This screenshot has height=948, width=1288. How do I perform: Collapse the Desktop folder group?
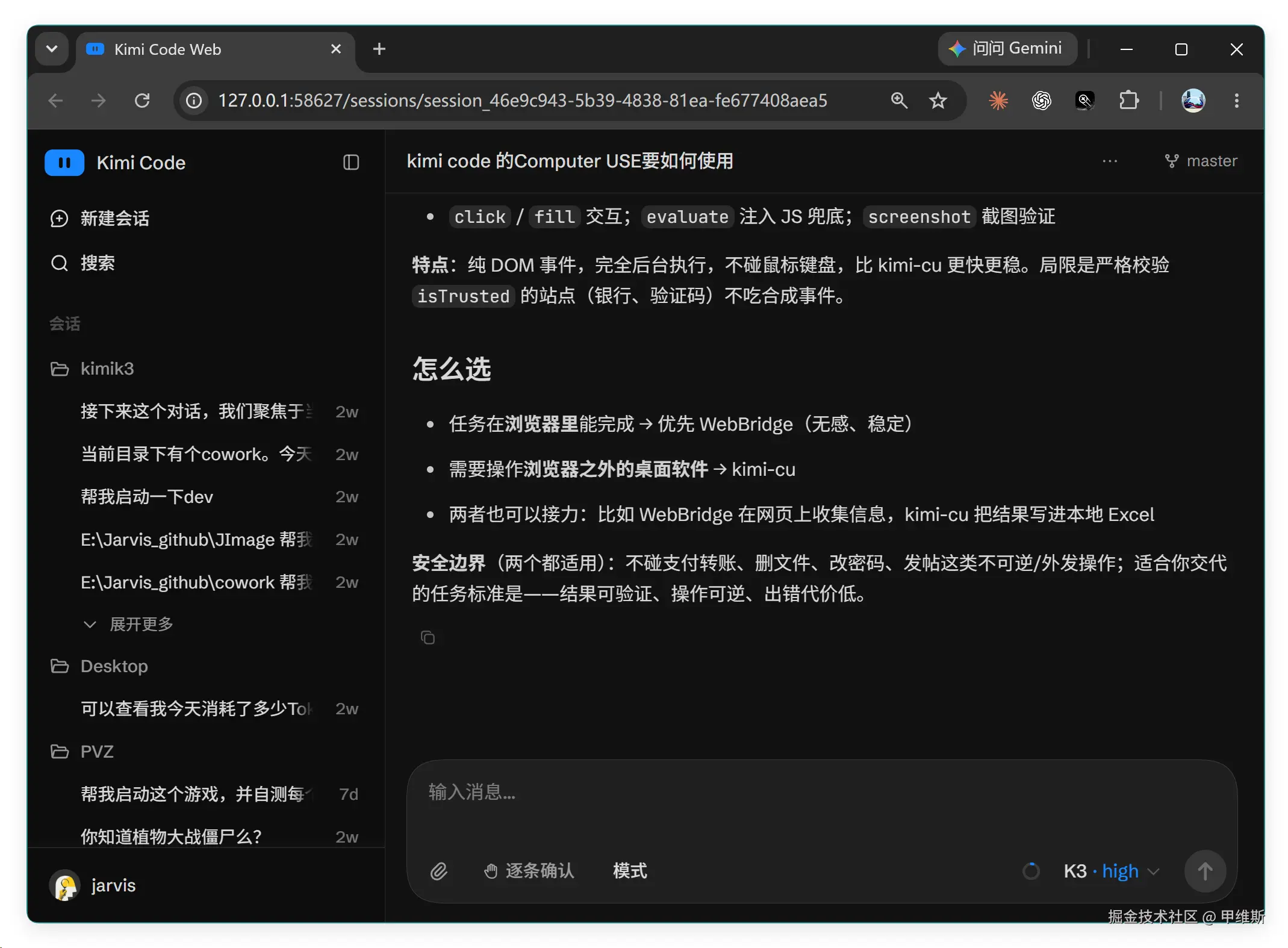(99, 666)
